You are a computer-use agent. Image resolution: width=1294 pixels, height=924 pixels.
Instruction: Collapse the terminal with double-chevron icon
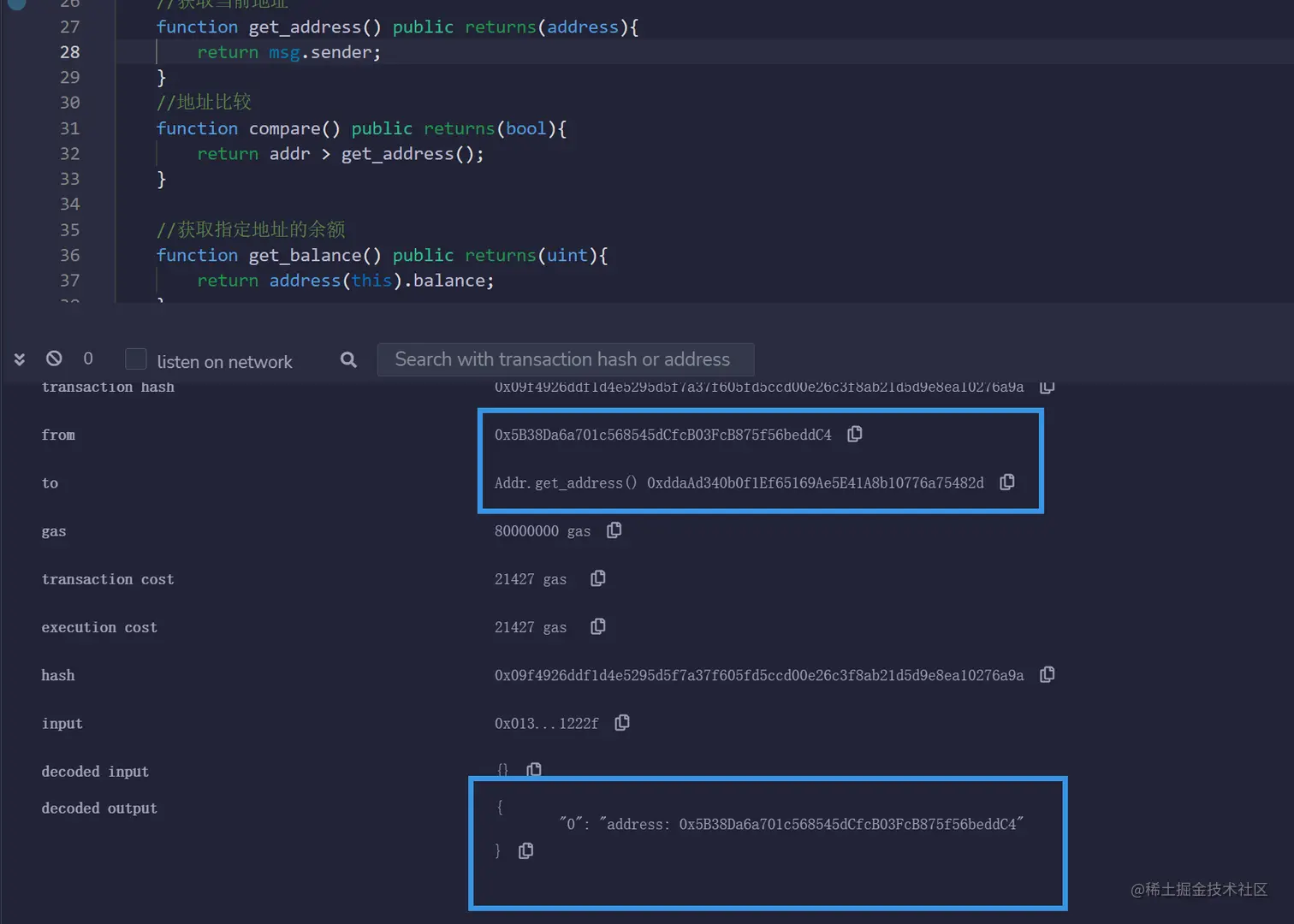click(x=19, y=359)
